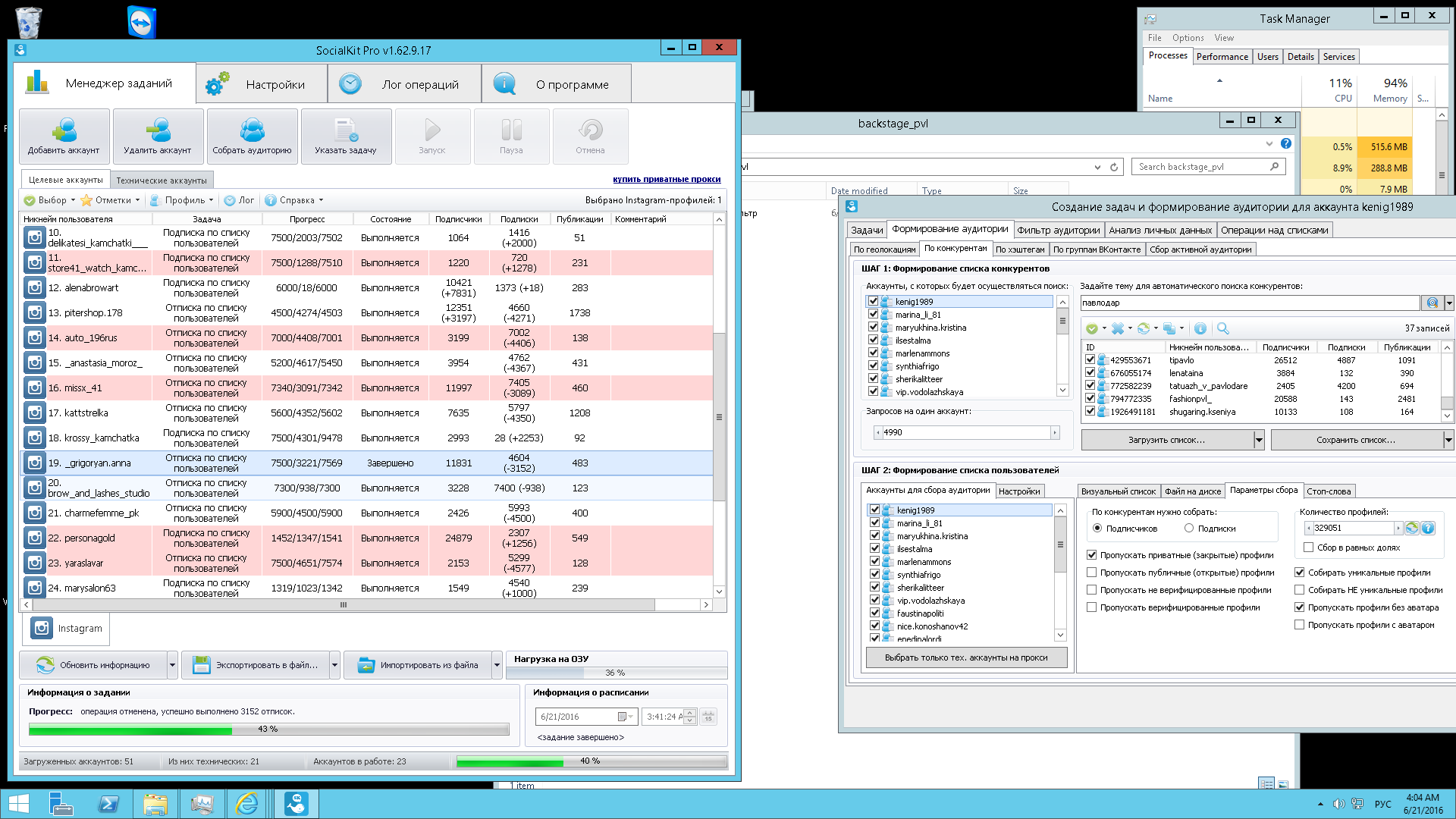Click Экспортировать в файл button

click(255, 665)
